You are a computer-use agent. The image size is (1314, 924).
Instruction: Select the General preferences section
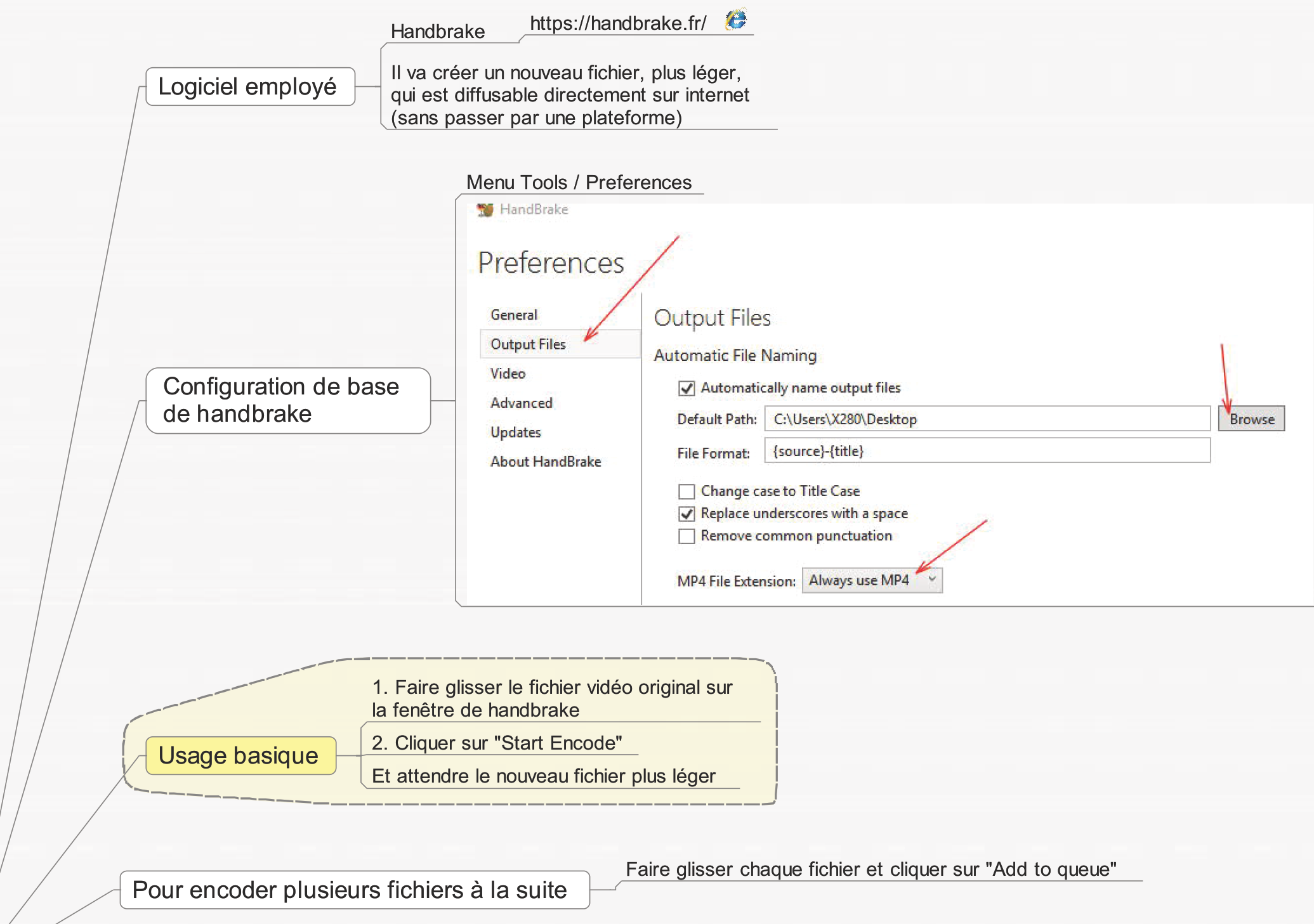coord(514,315)
